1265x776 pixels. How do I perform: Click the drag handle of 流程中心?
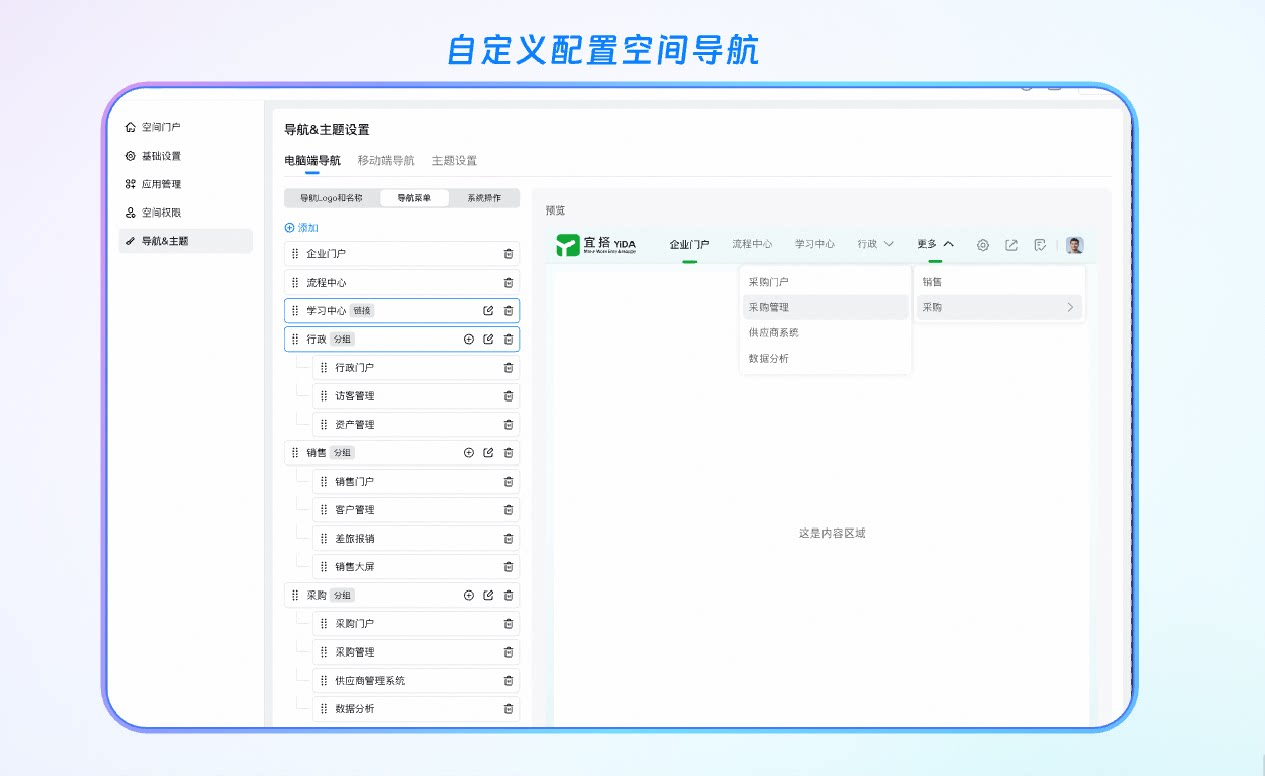(x=295, y=283)
